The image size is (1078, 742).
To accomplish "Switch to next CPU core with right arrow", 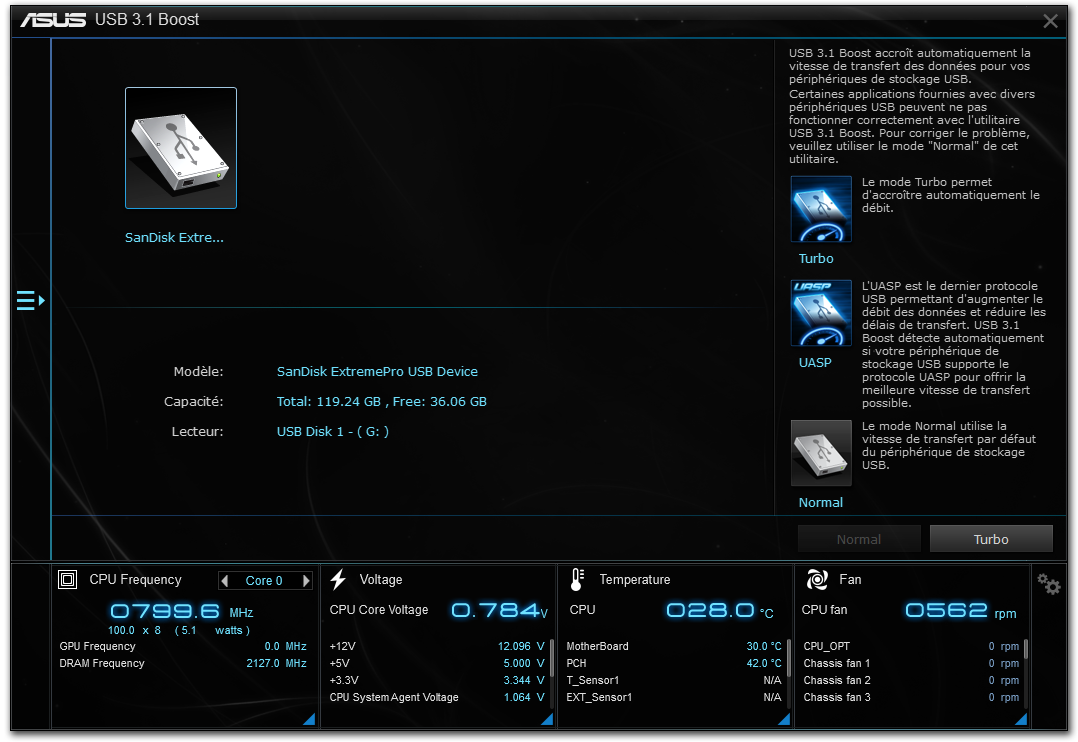I will pos(306,581).
